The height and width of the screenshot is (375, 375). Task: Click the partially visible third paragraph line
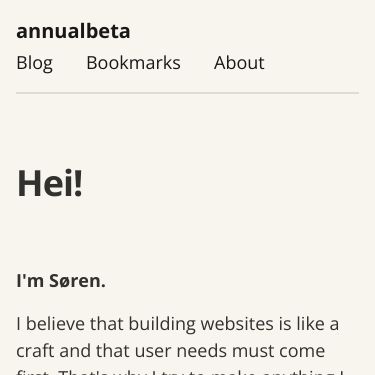[180, 372]
